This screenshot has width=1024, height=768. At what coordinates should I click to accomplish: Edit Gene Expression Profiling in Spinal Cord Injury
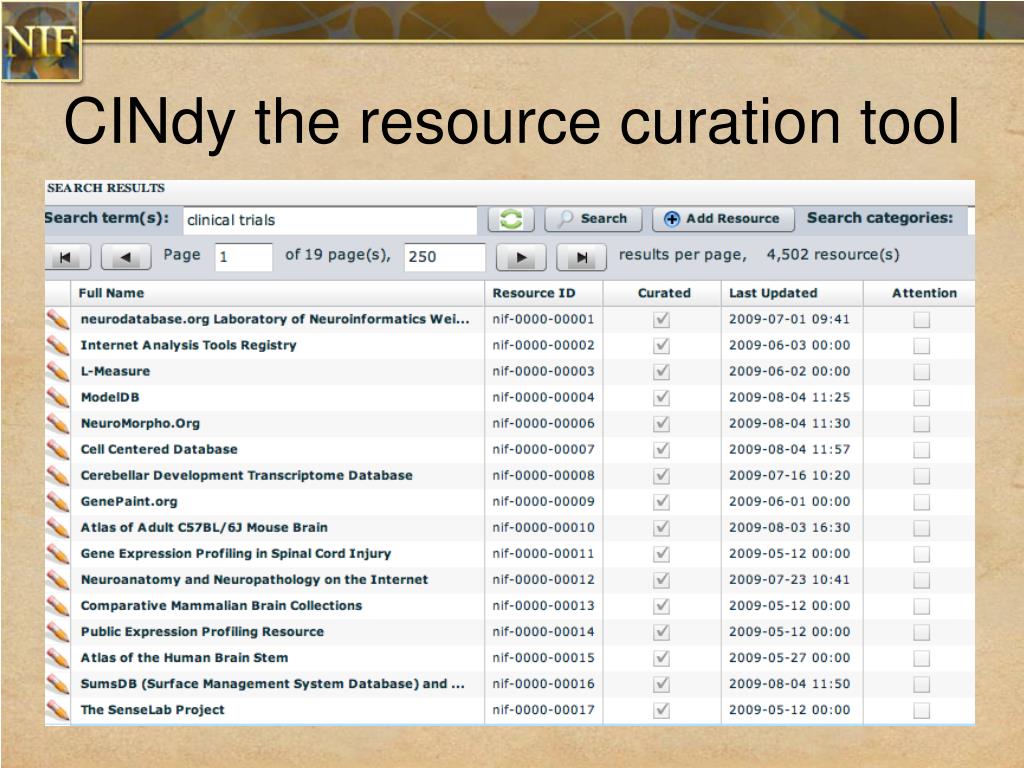tap(57, 554)
